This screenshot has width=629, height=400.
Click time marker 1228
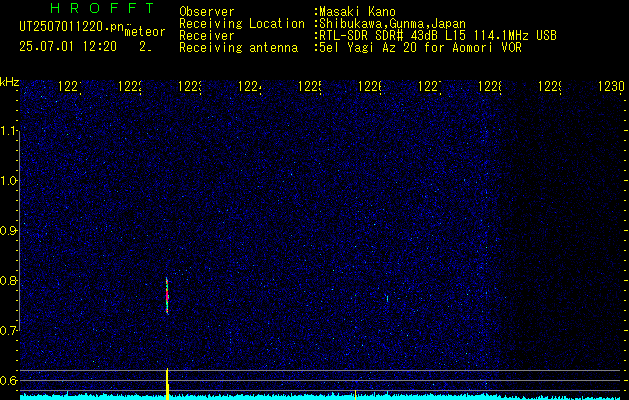(x=489, y=87)
